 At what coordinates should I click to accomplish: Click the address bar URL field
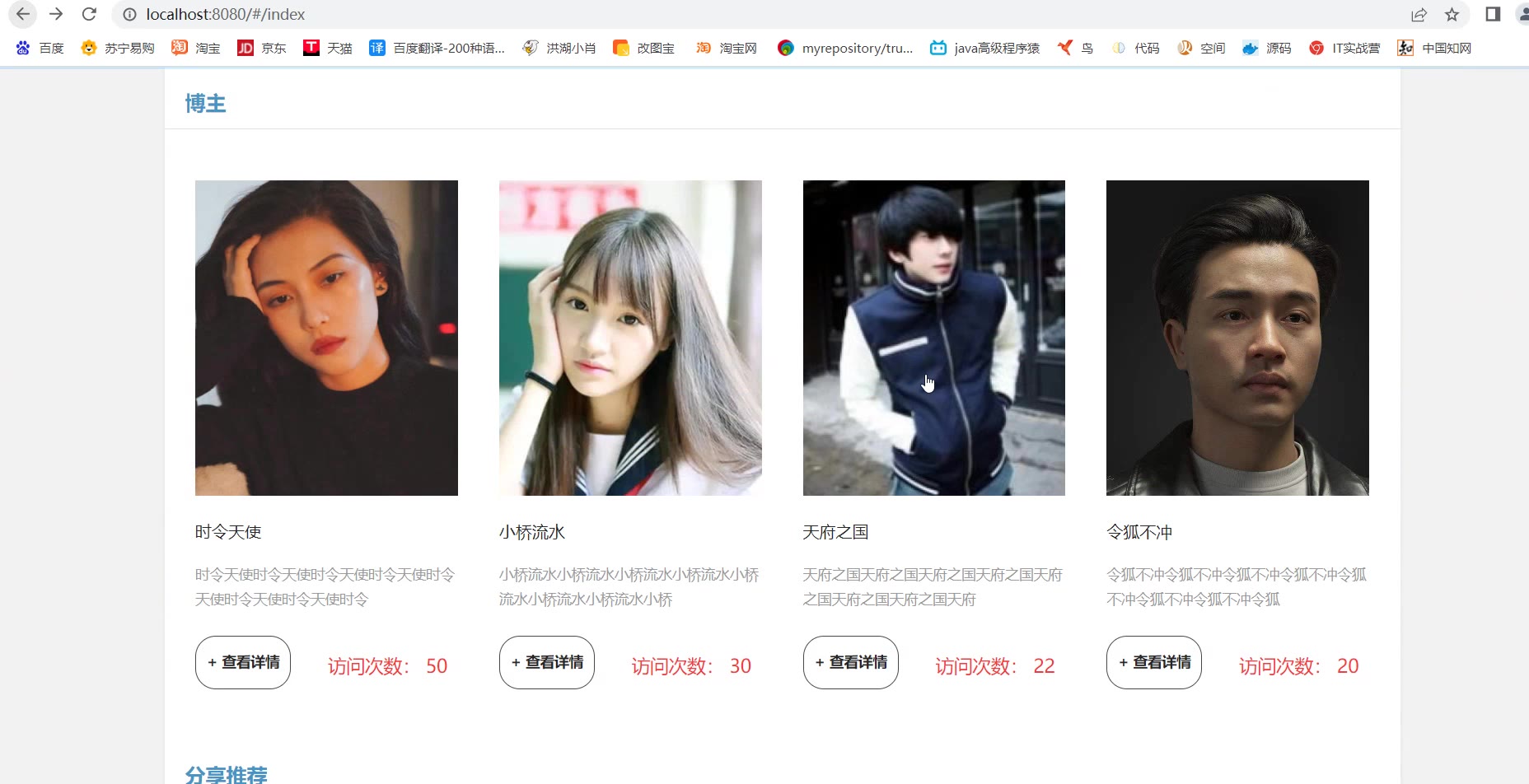(741, 14)
